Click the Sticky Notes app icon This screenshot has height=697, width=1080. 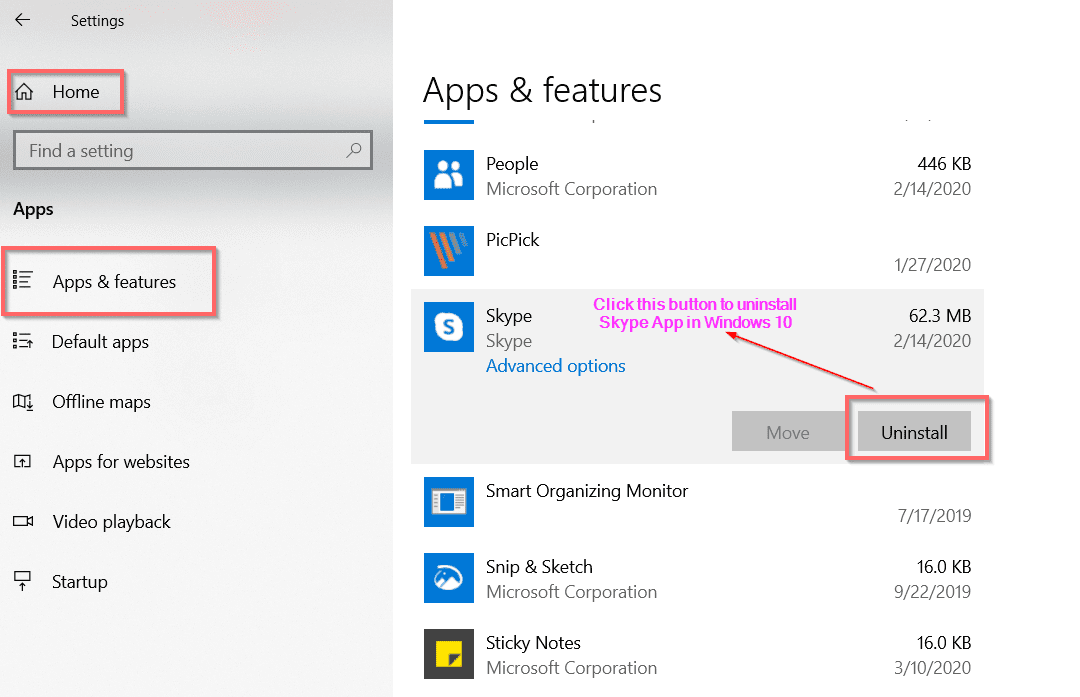point(449,654)
